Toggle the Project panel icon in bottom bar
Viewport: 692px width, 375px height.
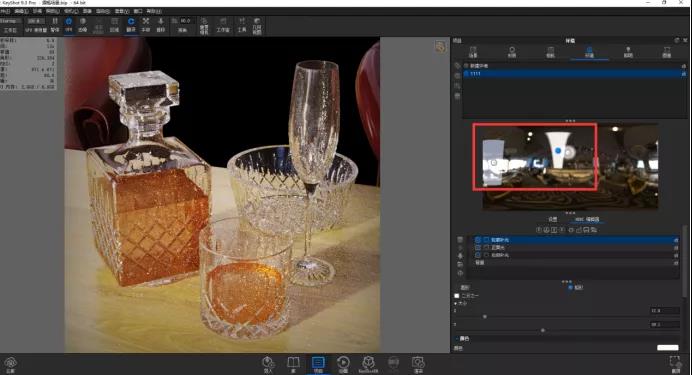click(x=318, y=363)
